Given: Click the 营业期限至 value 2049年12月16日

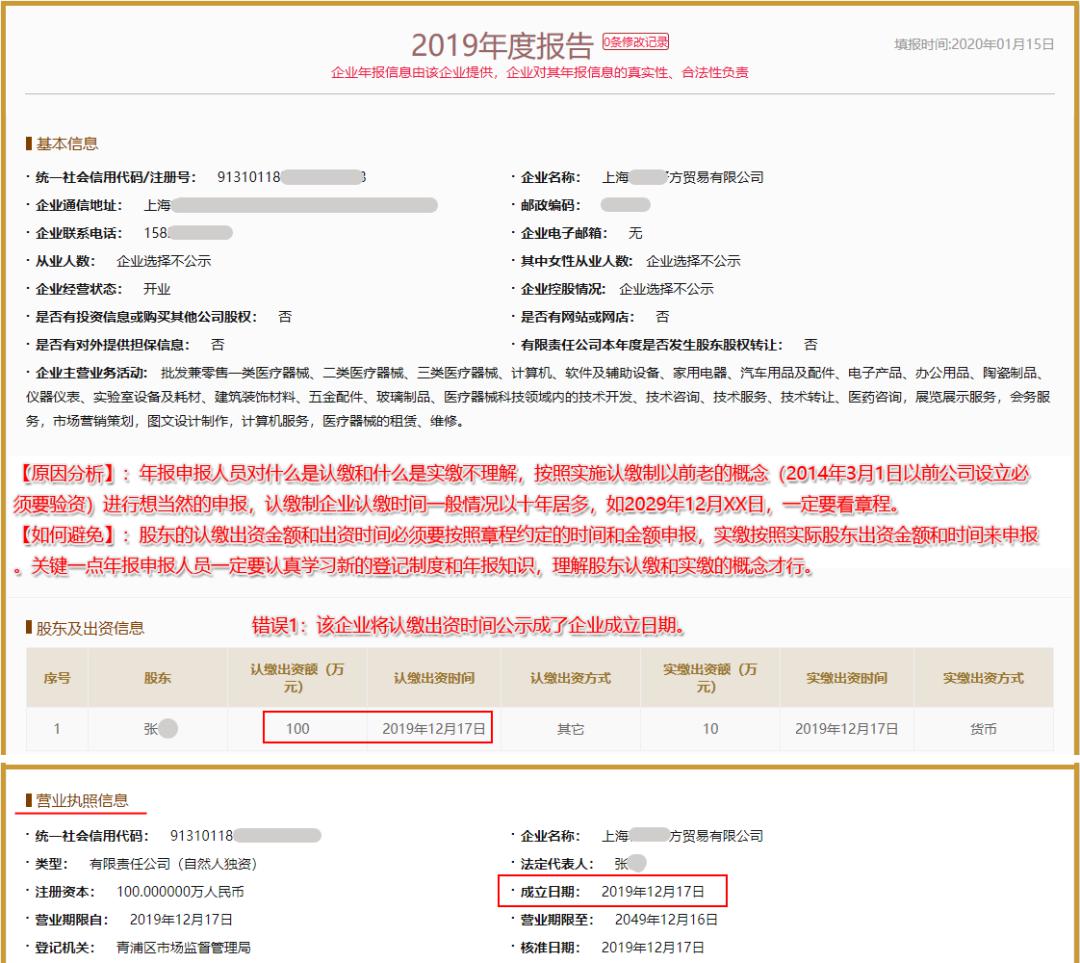Looking at the screenshot, I should (x=666, y=920).
